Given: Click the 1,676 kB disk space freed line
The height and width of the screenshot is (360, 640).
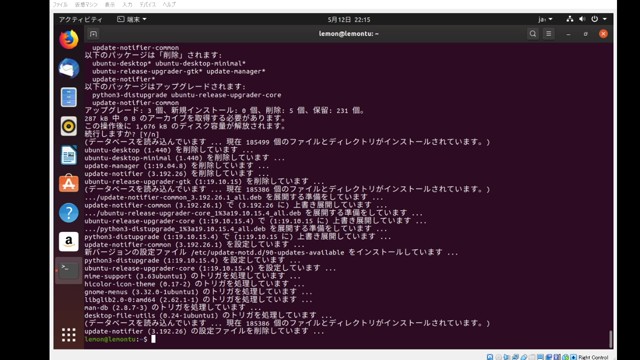Looking at the screenshot, I should 185,126.
